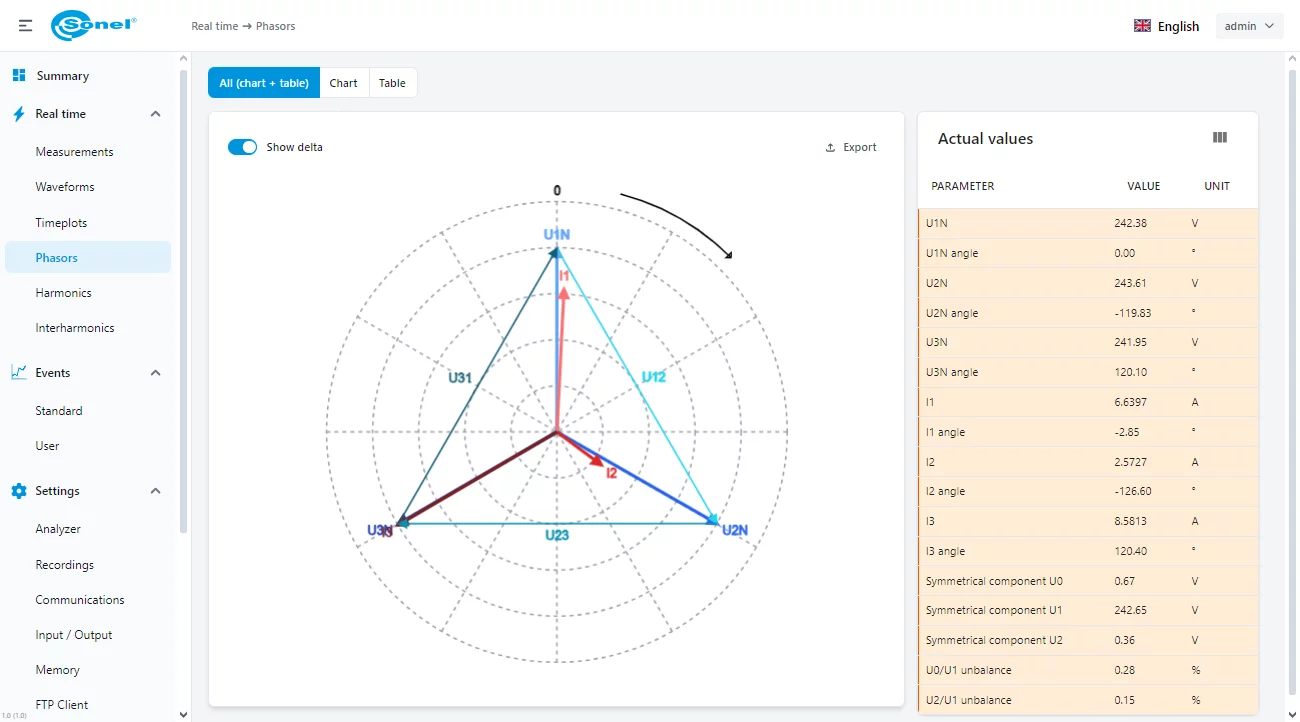Collapse the Settings section chevron
Viewport: 1300px width, 722px height.
[155, 491]
